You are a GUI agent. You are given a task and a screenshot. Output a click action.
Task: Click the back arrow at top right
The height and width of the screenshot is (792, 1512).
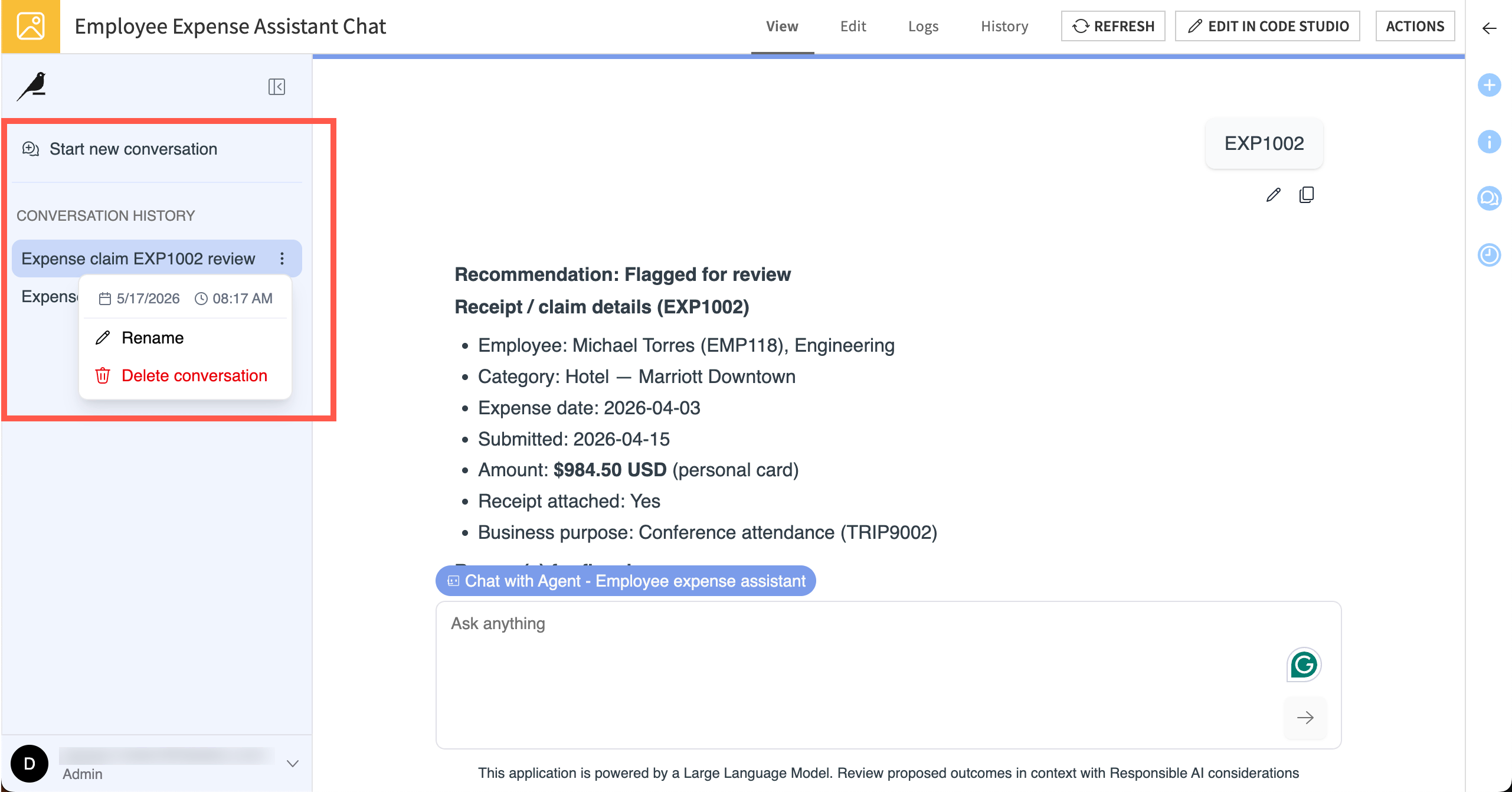pos(1489,28)
